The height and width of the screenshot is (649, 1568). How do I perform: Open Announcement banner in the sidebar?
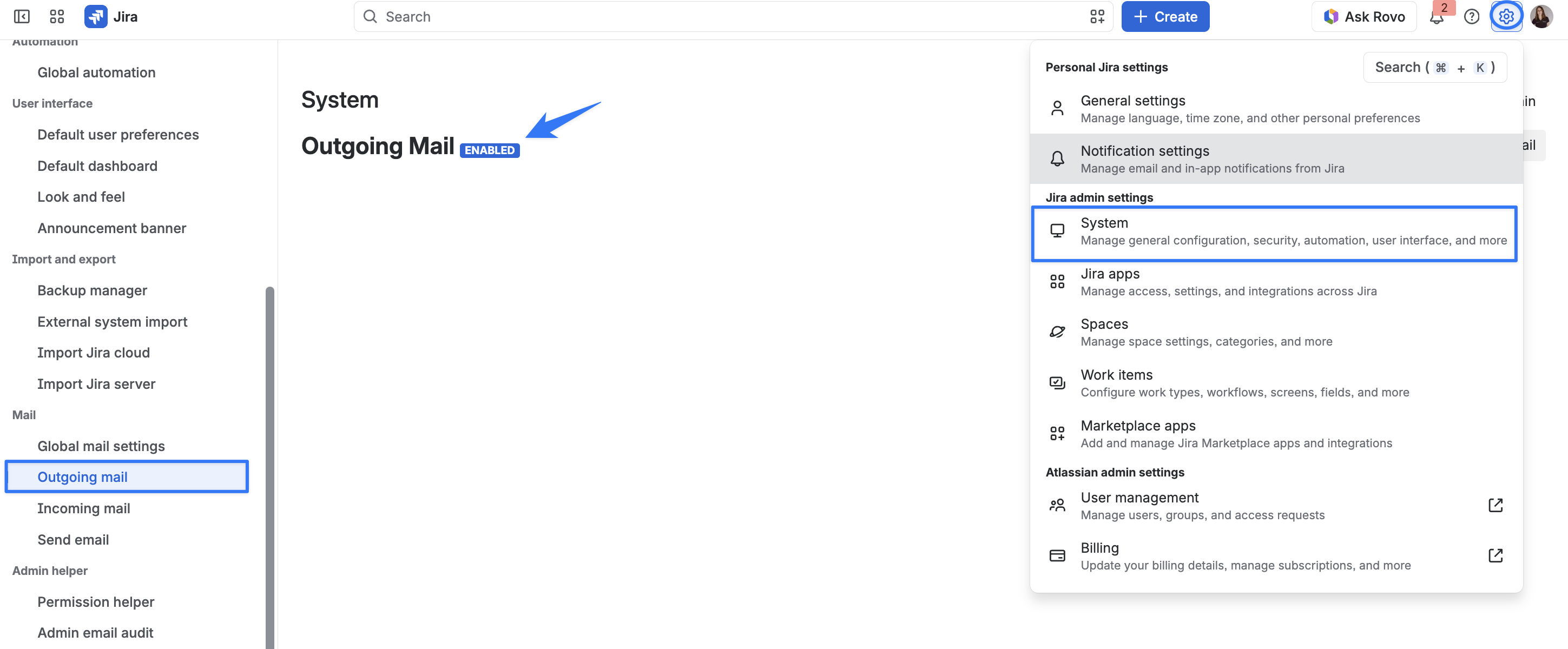[111, 228]
